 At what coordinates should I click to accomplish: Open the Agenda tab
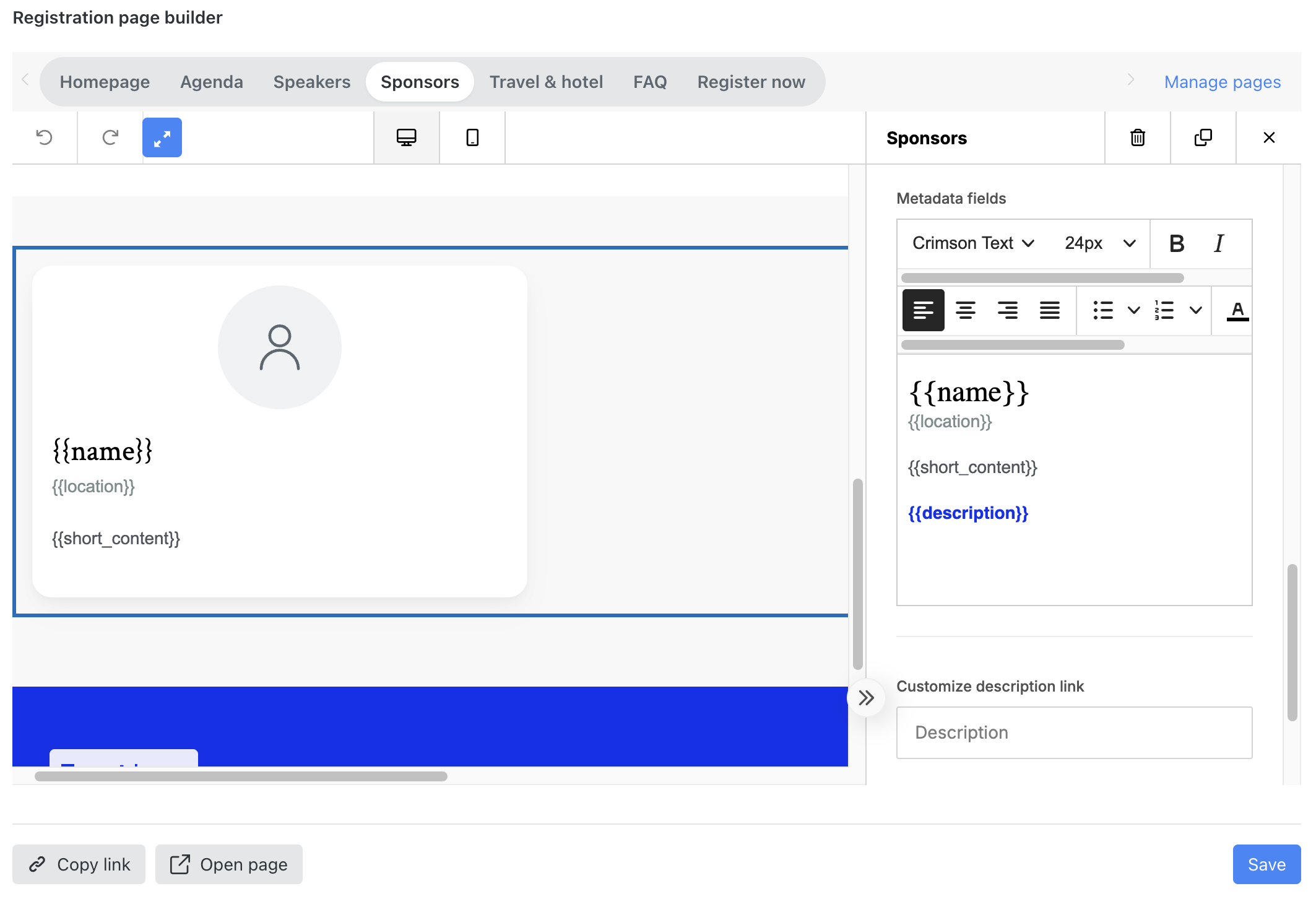212,82
